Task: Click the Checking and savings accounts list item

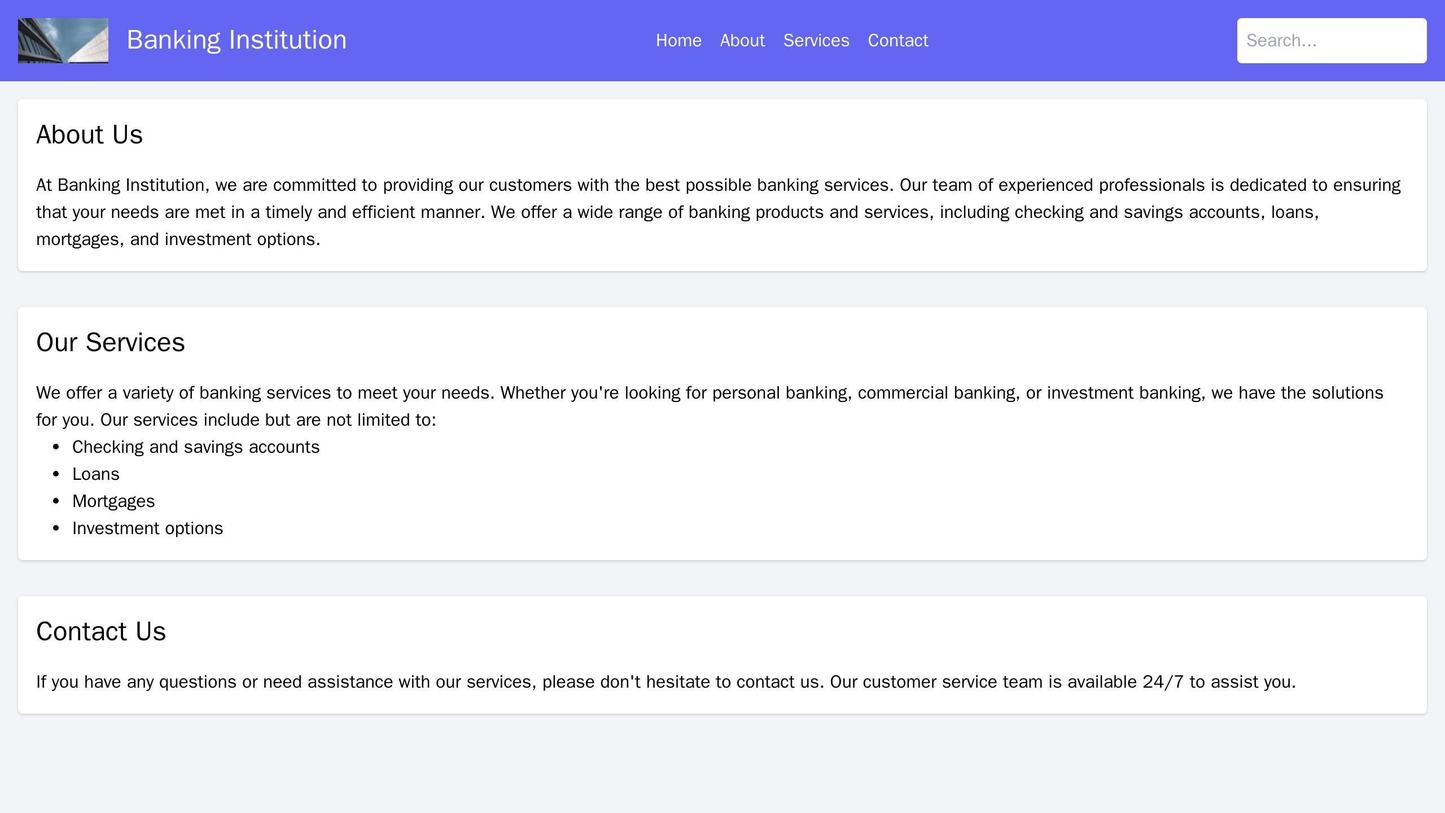Action: 195,446
